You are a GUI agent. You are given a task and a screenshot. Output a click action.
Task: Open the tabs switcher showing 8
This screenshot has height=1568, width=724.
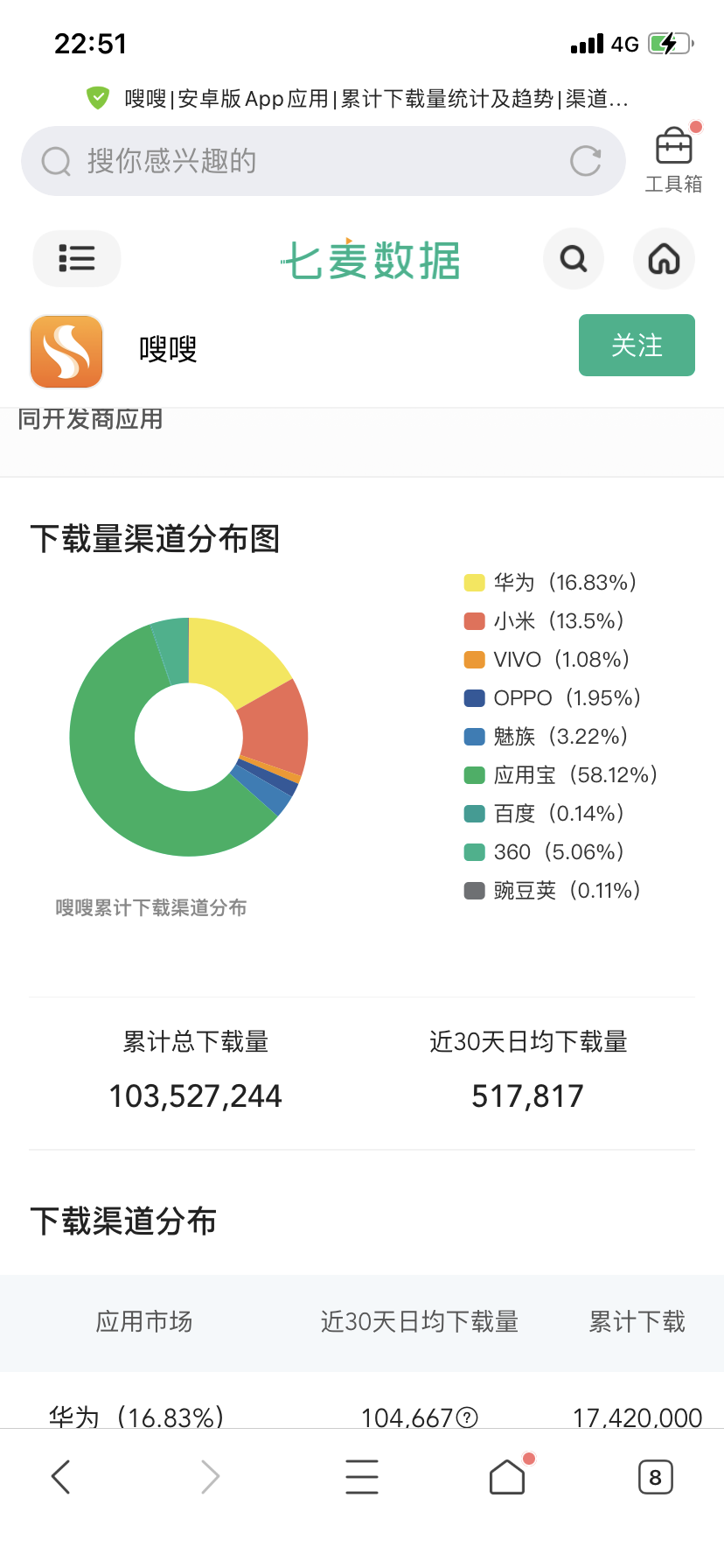[x=656, y=1477]
